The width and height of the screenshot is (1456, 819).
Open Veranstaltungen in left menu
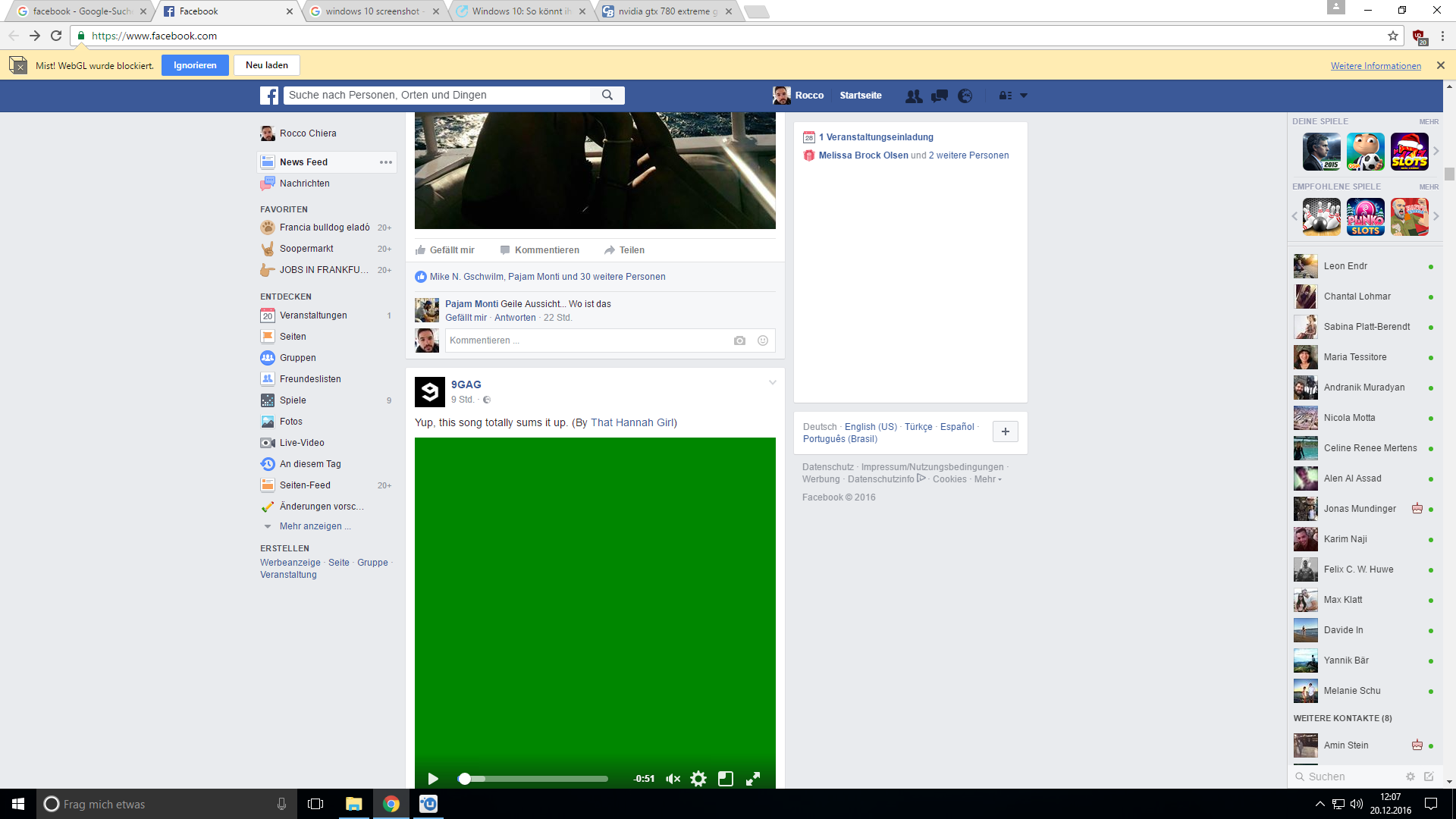tap(313, 315)
